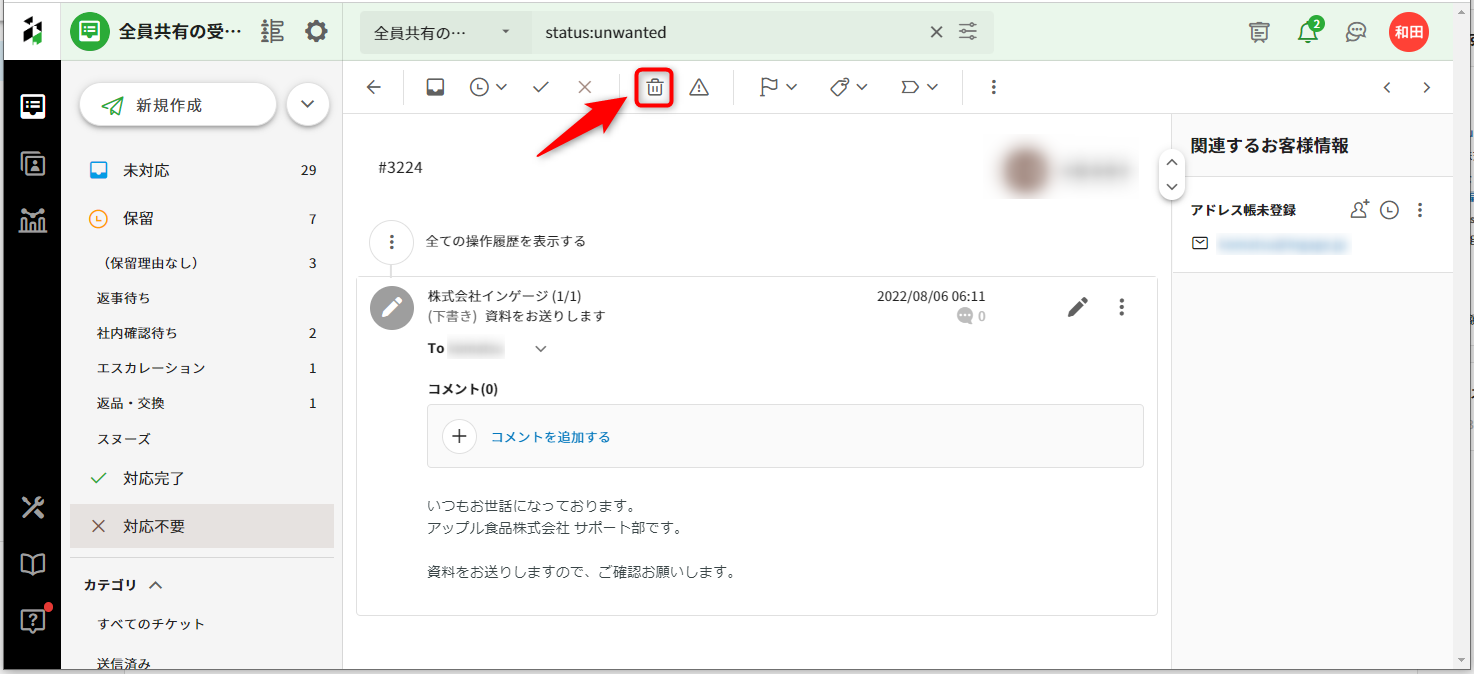The image size is (1474, 674).
Task: Expand the recipient details chevron next to To
Action: coord(541,349)
